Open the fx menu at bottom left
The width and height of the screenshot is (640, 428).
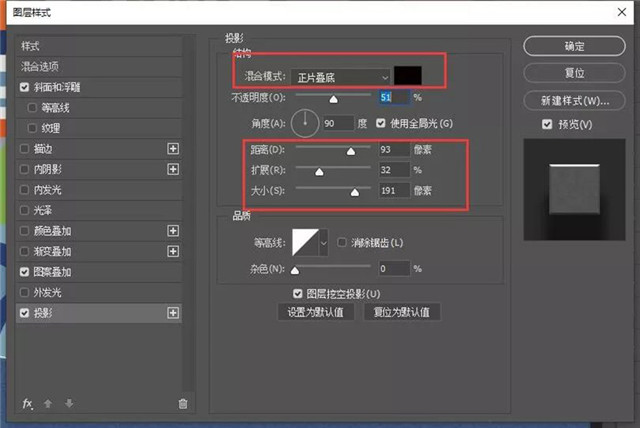coord(28,403)
